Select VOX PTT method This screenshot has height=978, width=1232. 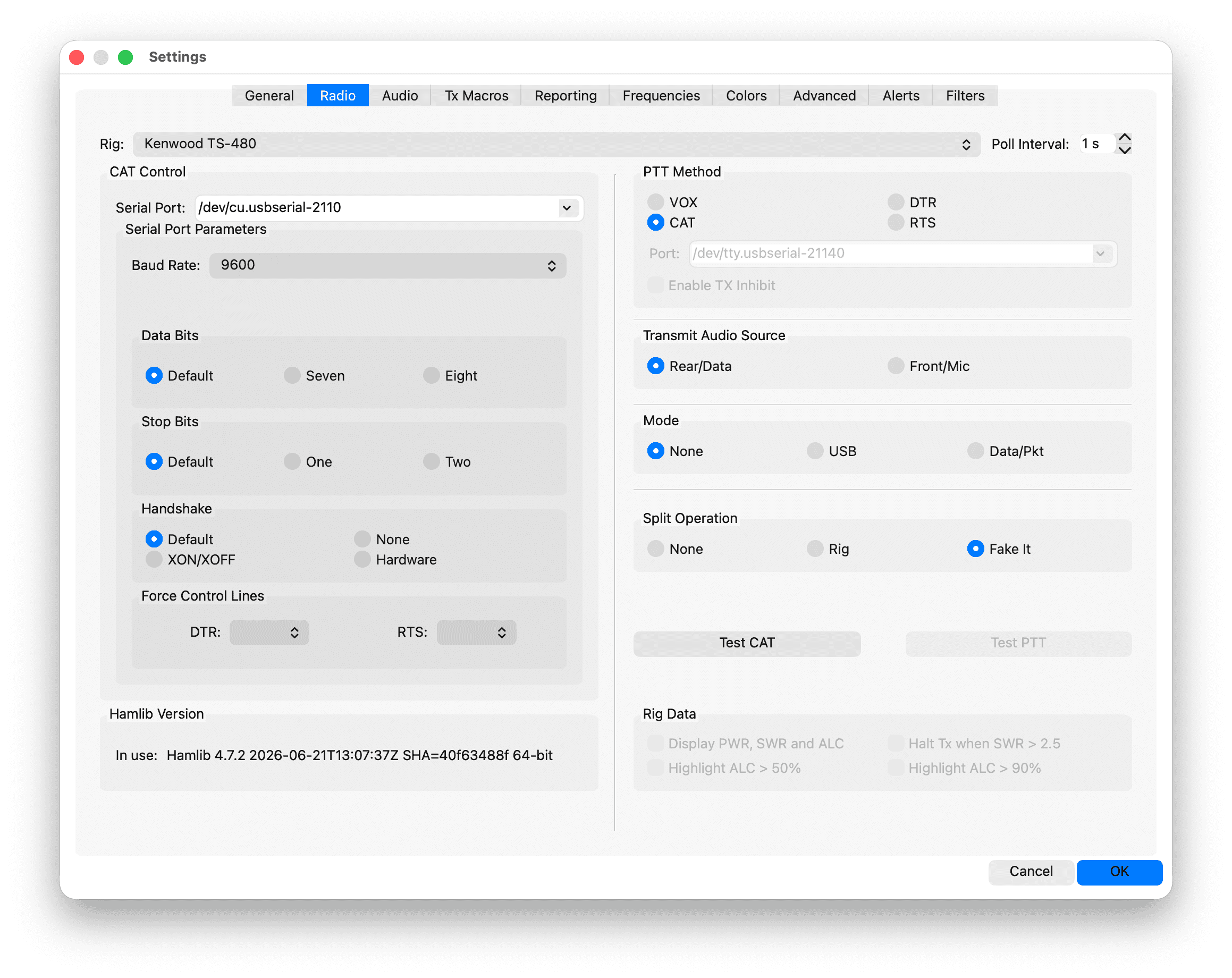point(672,203)
